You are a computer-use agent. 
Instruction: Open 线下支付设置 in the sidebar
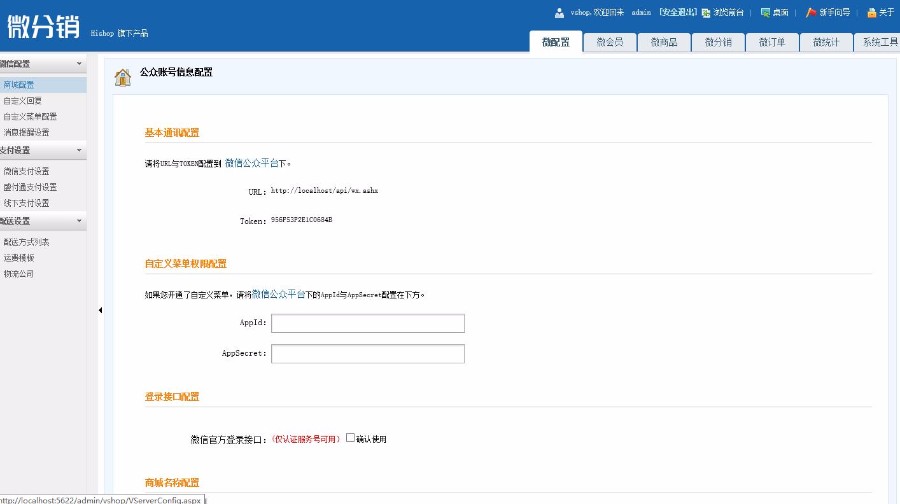(x=26, y=203)
